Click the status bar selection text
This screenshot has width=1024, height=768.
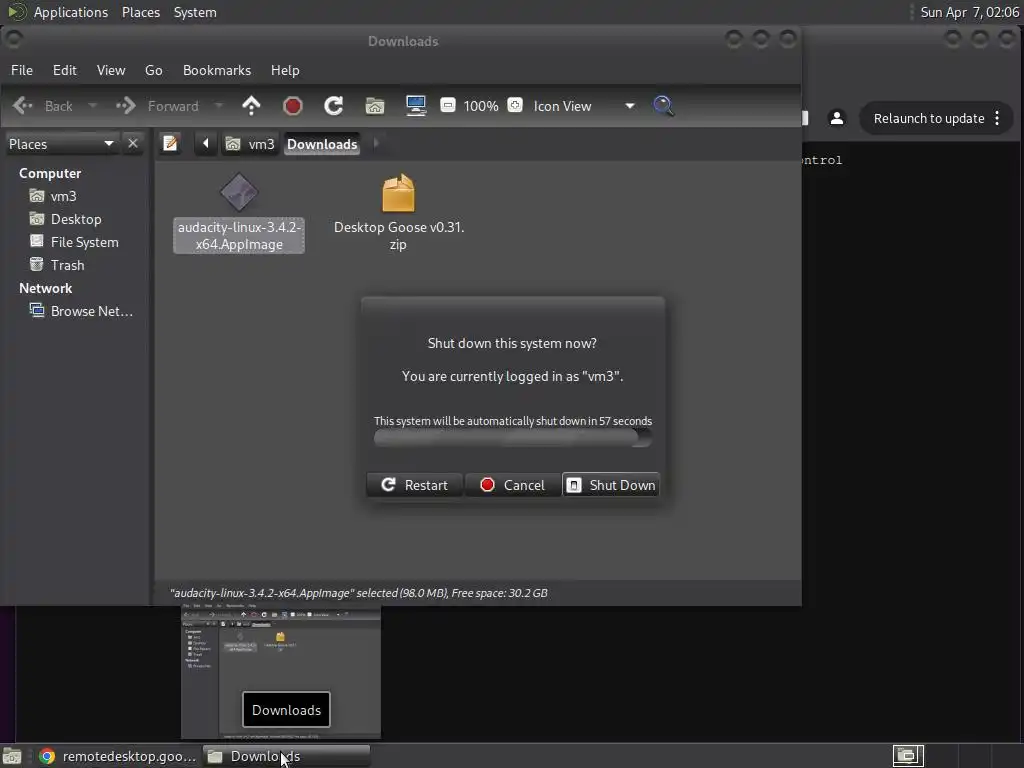click(359, 593)
